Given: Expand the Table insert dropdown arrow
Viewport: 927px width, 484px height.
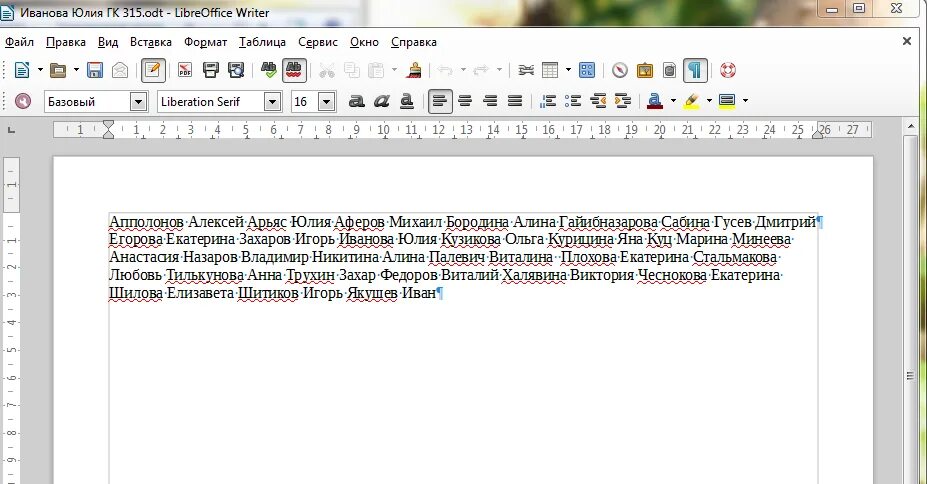Looking at the screenshot, I should pyautogui.click(x=568, y=70).
